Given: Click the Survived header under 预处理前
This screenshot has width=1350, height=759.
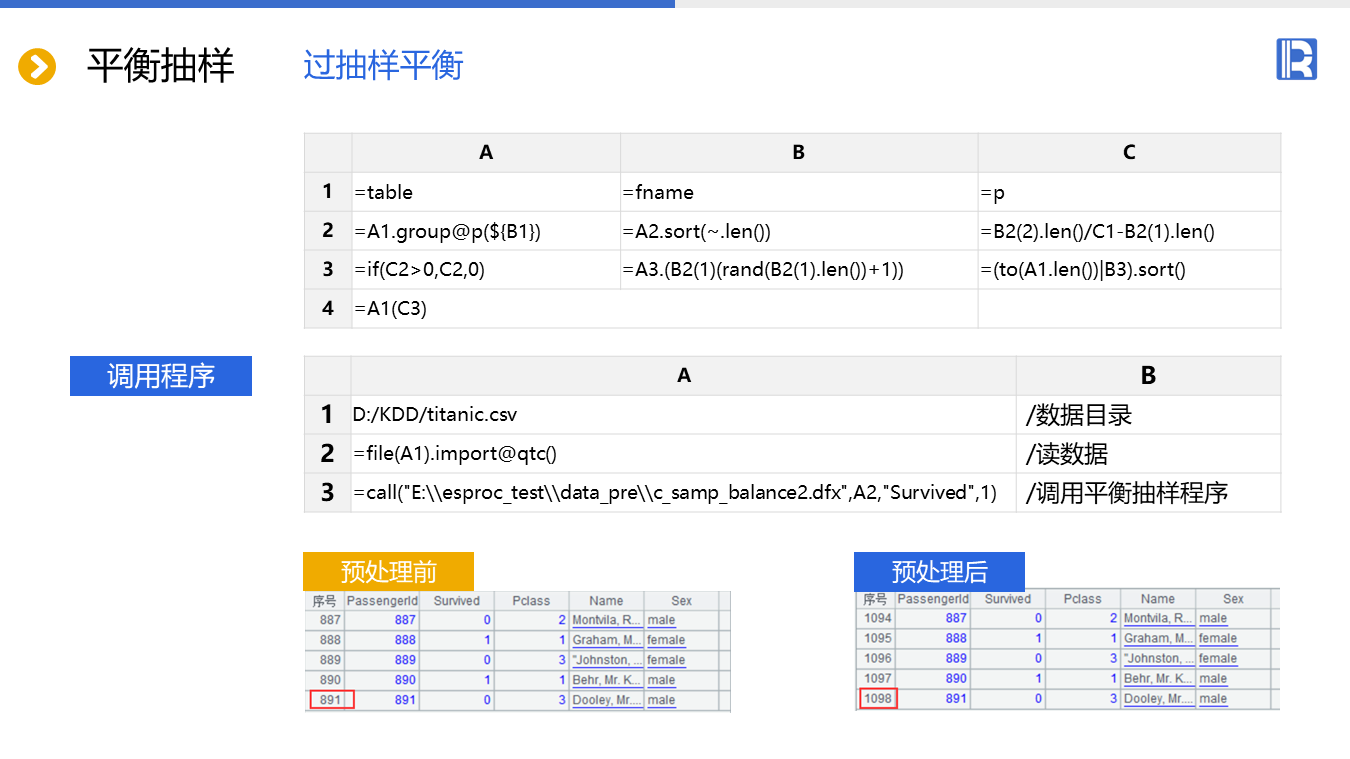Looking at the screenshot, I should tap(457, 601).
